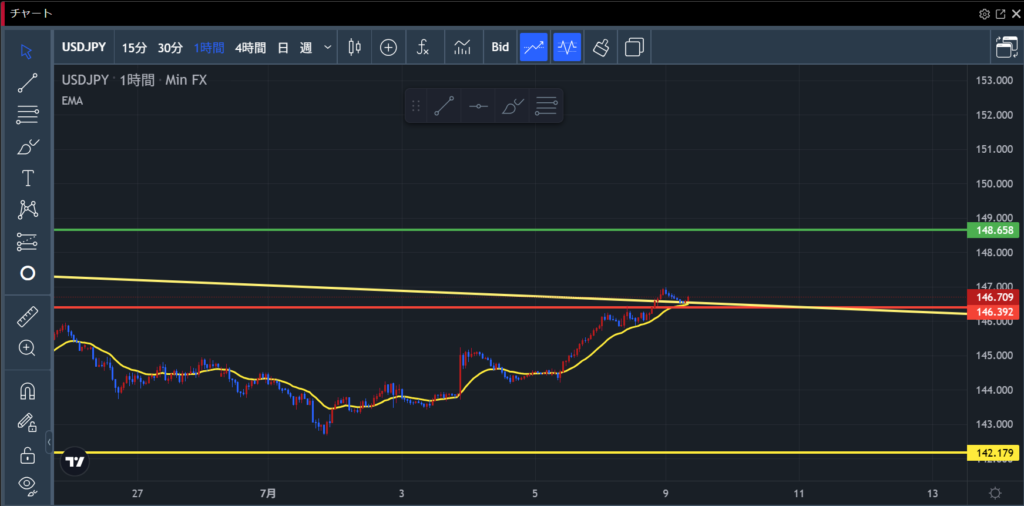This screenshot has height=506, width=1024.
Task: Toggle the Bid price setting
Action: coord(500,47)
